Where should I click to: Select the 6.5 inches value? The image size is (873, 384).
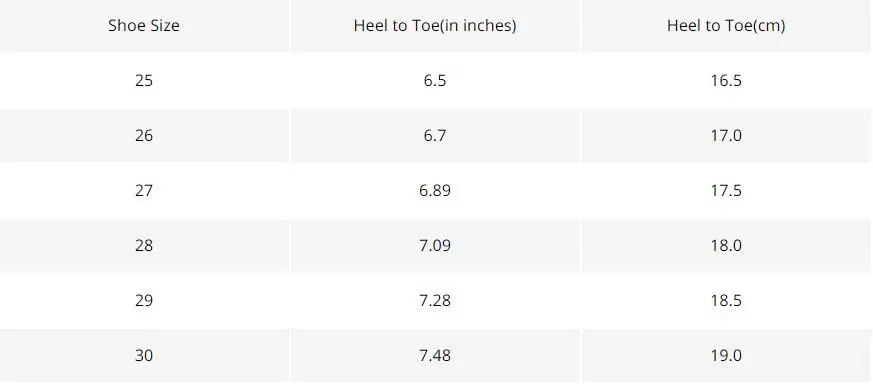435,81
